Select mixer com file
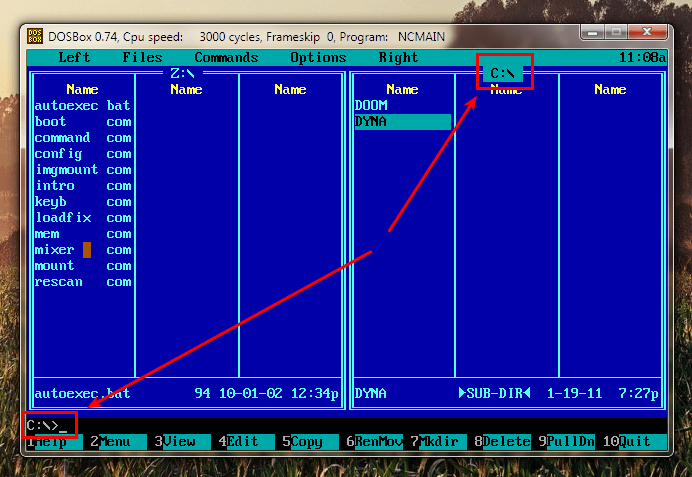692x477 pixels. coord(83,250)
